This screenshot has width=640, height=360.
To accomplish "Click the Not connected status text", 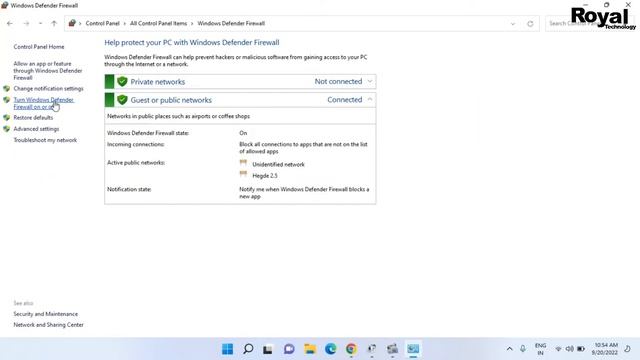I will click(338, 81).
